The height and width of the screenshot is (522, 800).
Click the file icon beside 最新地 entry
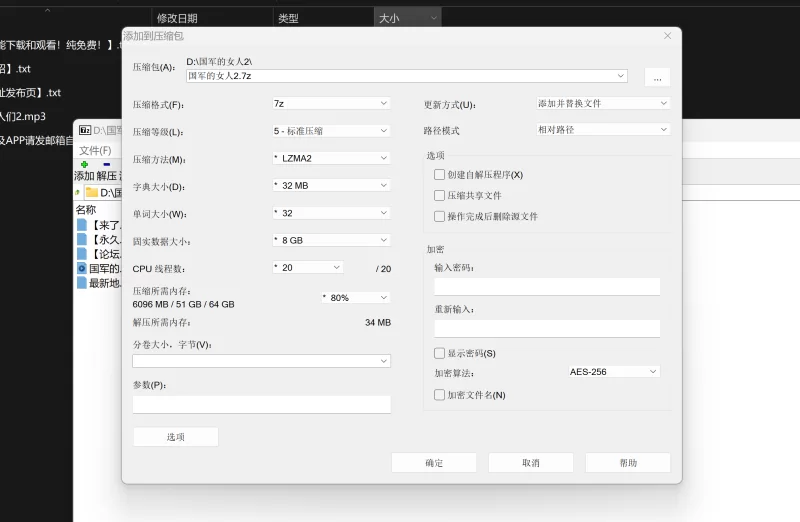click(x=82, y=283)
